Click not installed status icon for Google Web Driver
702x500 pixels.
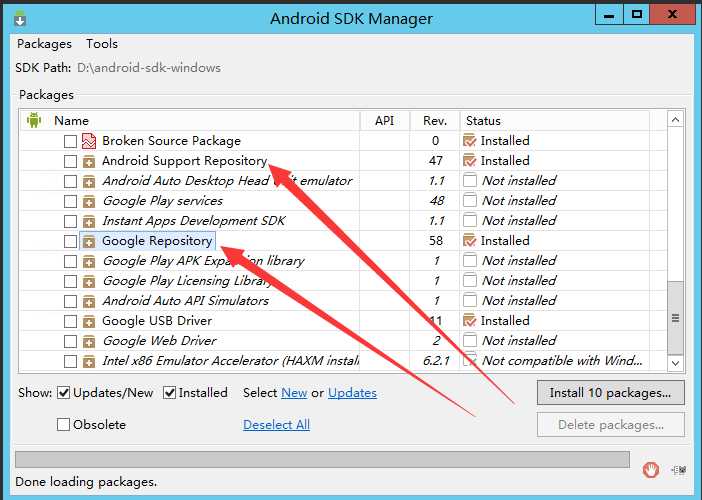point(470,340)
